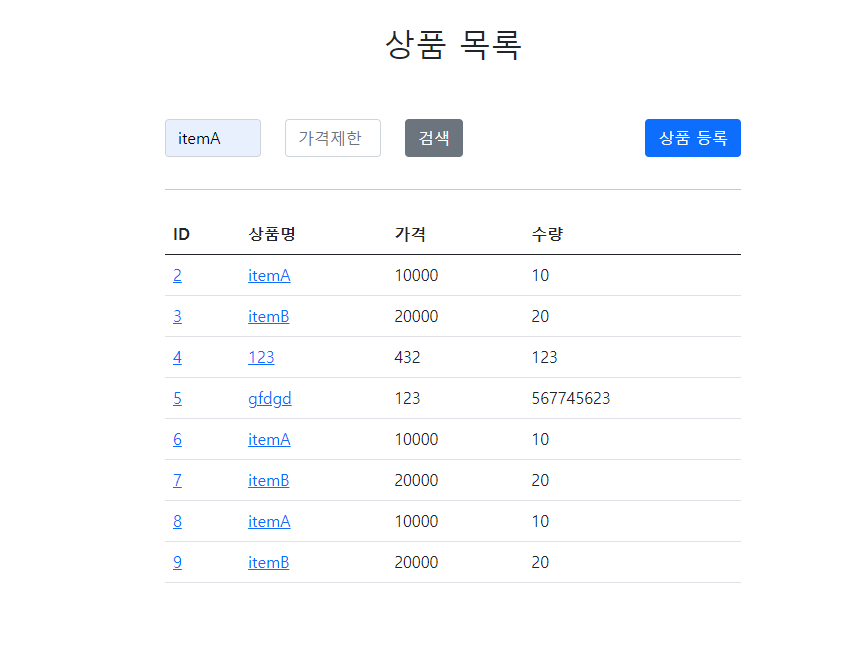The image size is (853, 661).
Task: Open item ID link 3
Action: click(177, 316)
